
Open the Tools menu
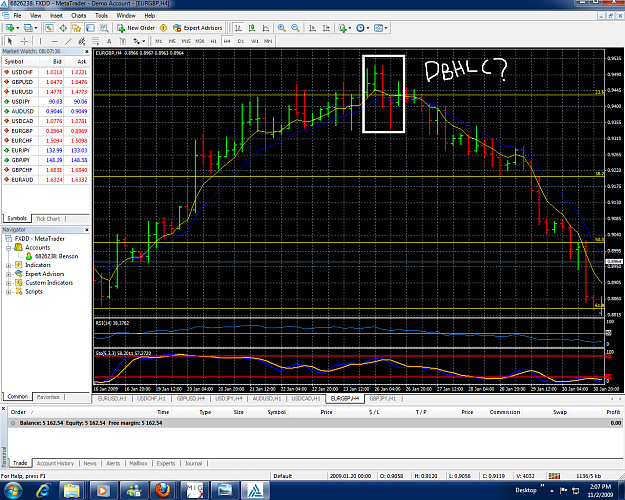click(x=101, y=16)
